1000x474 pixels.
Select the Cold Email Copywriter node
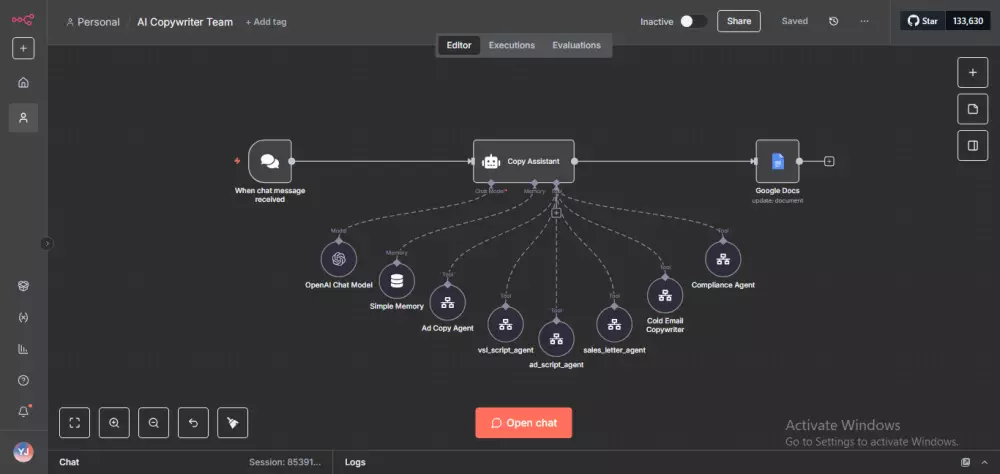pos(665,295)
